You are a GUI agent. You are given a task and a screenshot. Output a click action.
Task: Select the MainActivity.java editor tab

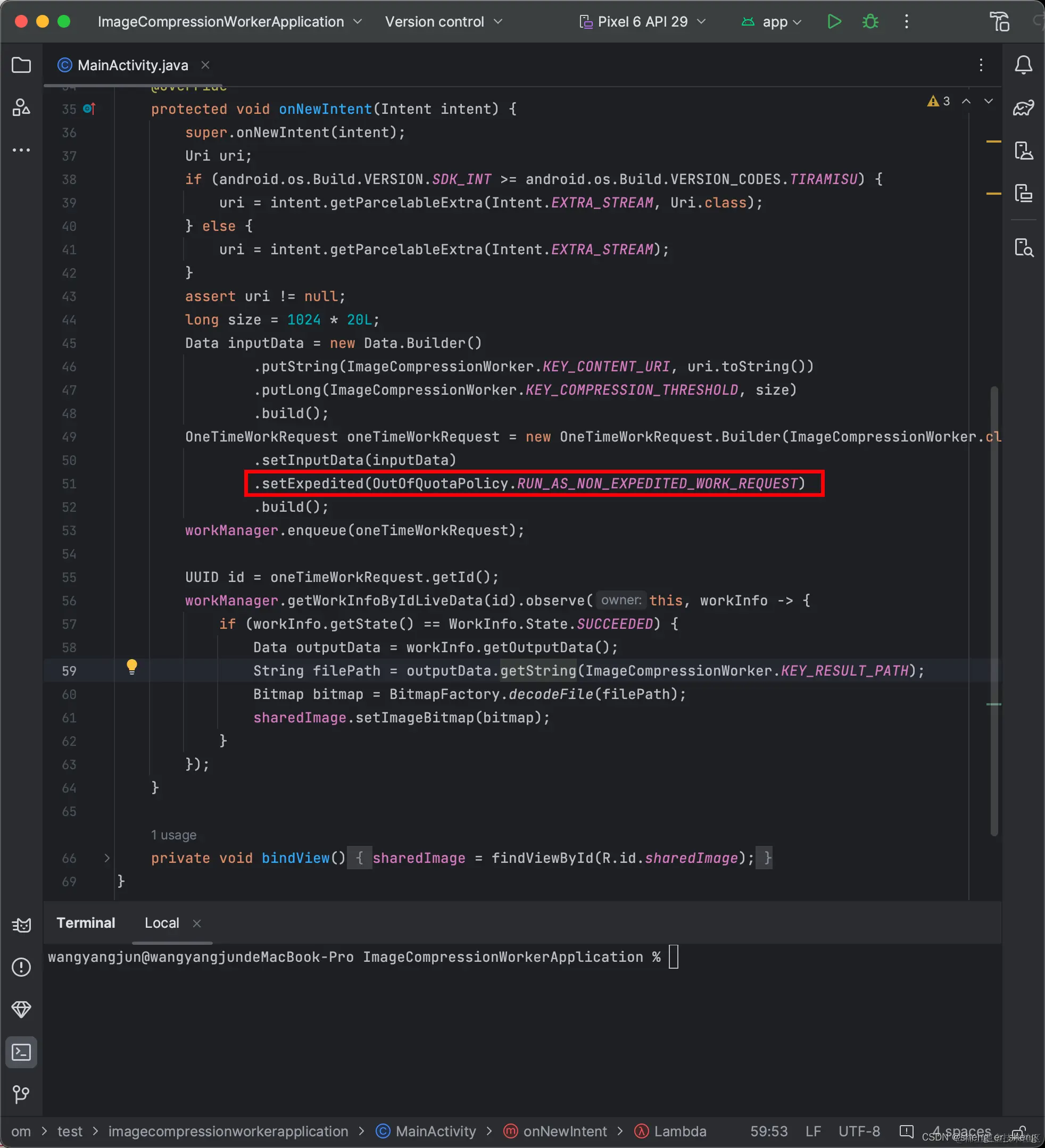(132, 65)
